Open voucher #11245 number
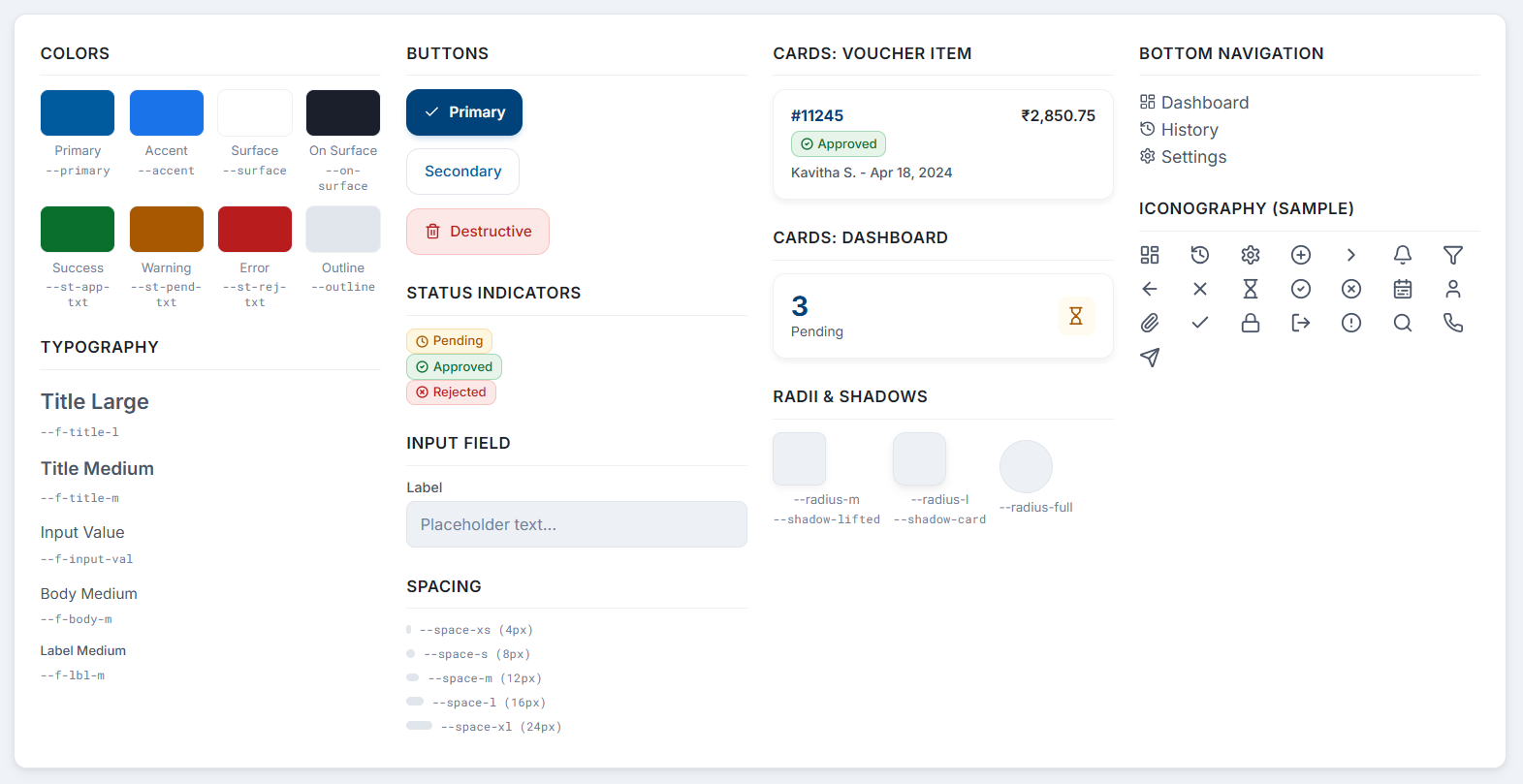1523x784 pixels. [817, 115]
